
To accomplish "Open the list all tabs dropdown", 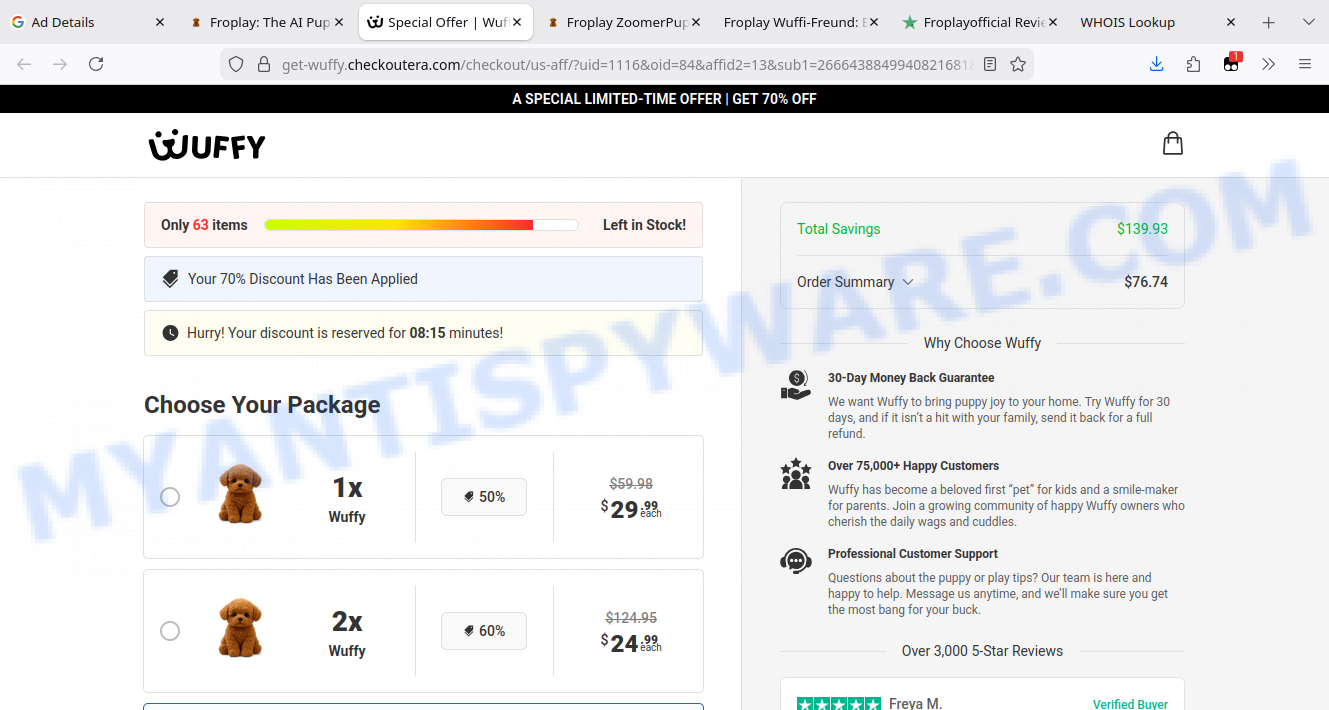I will pos(1308,22).
